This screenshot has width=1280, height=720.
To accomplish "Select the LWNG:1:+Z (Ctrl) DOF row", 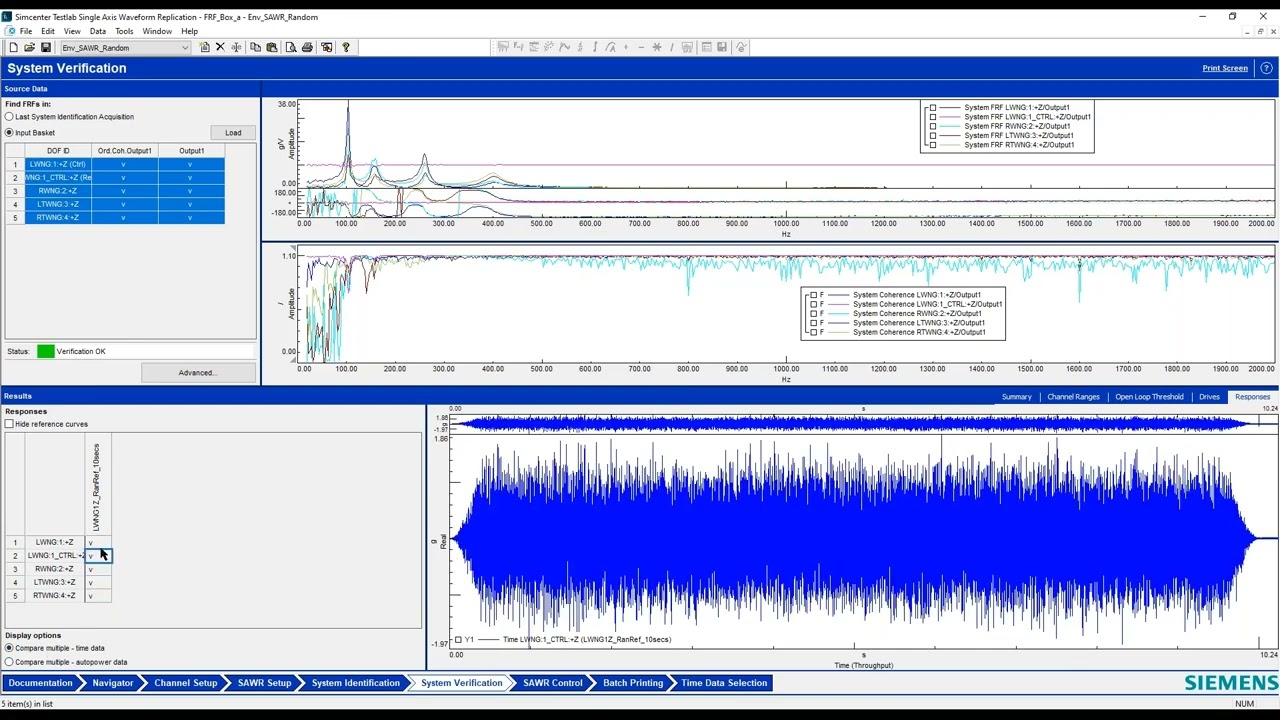I will (x=58, y=164).
